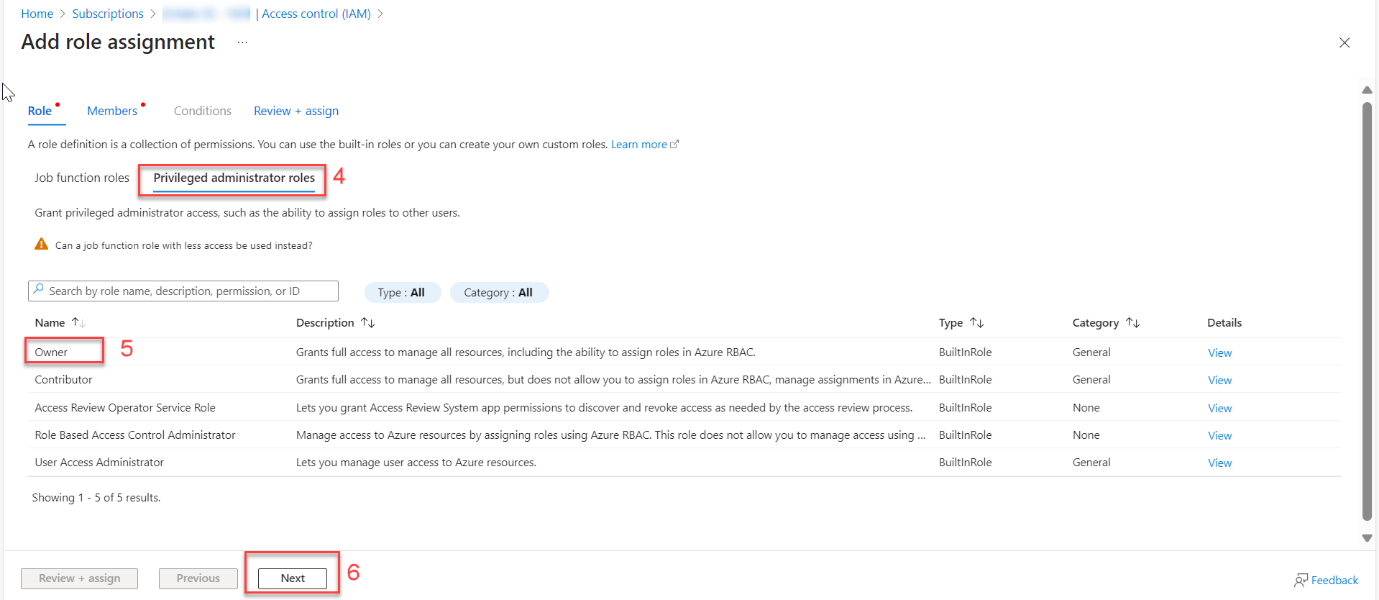Select Job function roles tab
The image size is (1379, 600).
(x=82, y=178)
